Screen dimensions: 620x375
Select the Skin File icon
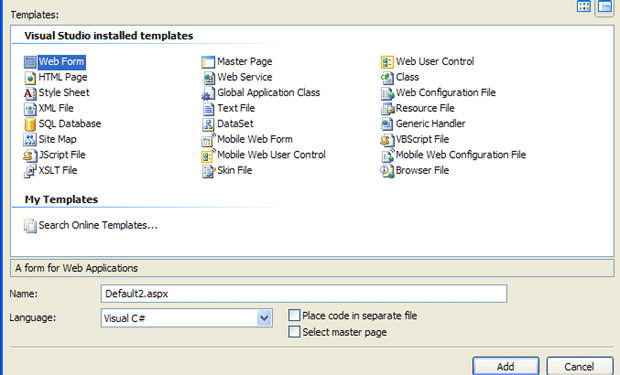tap(208, 170)
